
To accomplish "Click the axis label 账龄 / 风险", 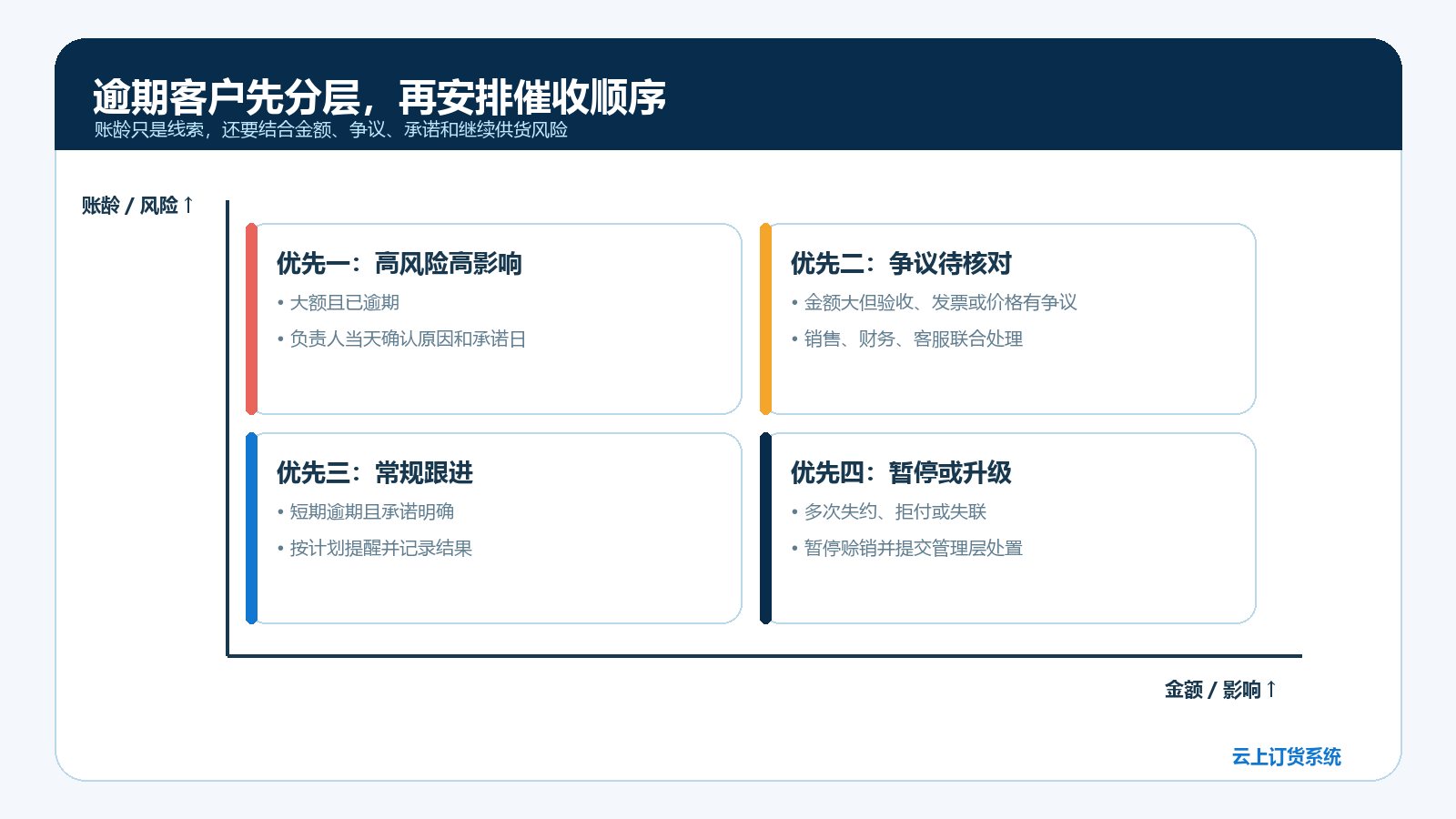I will tap(137, 206).
